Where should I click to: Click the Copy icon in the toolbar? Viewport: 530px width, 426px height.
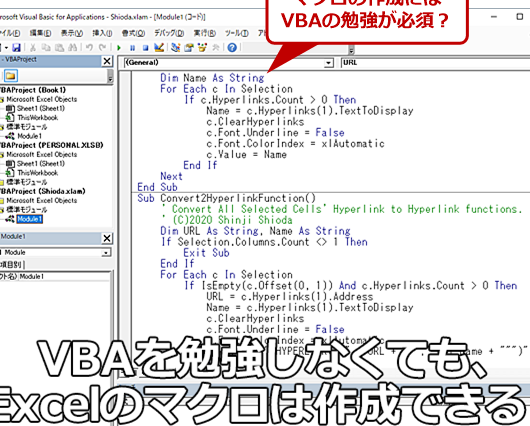(46, 47)
